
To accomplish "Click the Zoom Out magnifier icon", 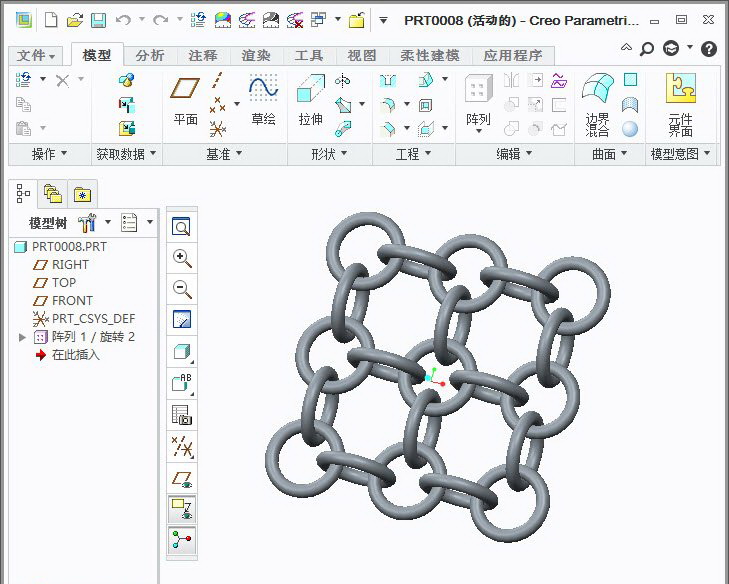I will (x=182, y=289).
